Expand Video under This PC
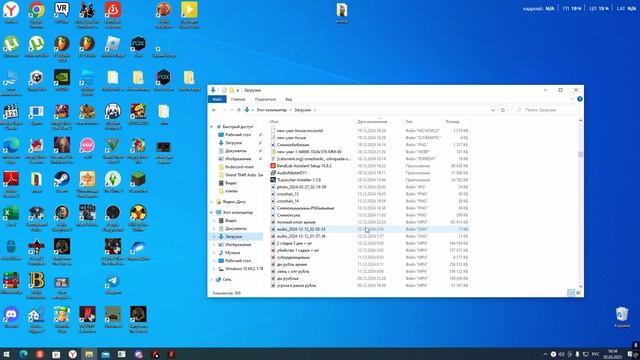The width and height of the screenshot is (640, 360). coord(215,220)
